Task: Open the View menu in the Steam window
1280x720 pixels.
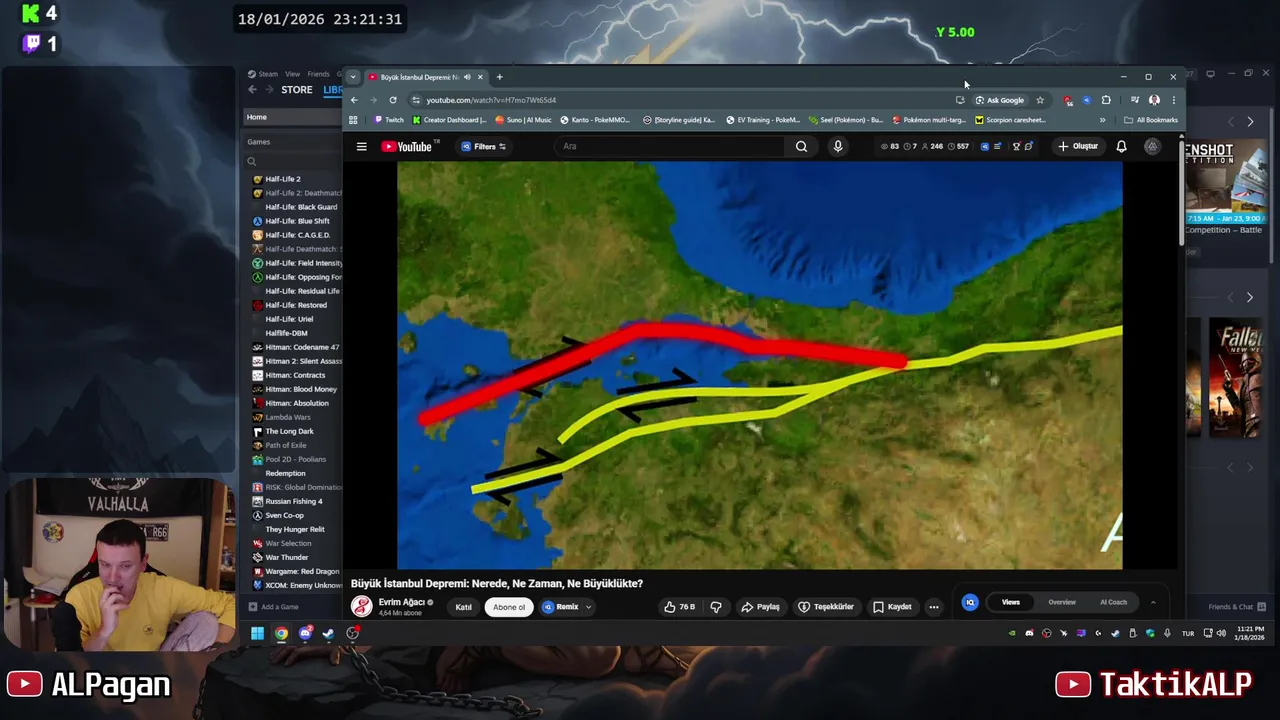Action: pyautogui.click(x=292, y=74)
